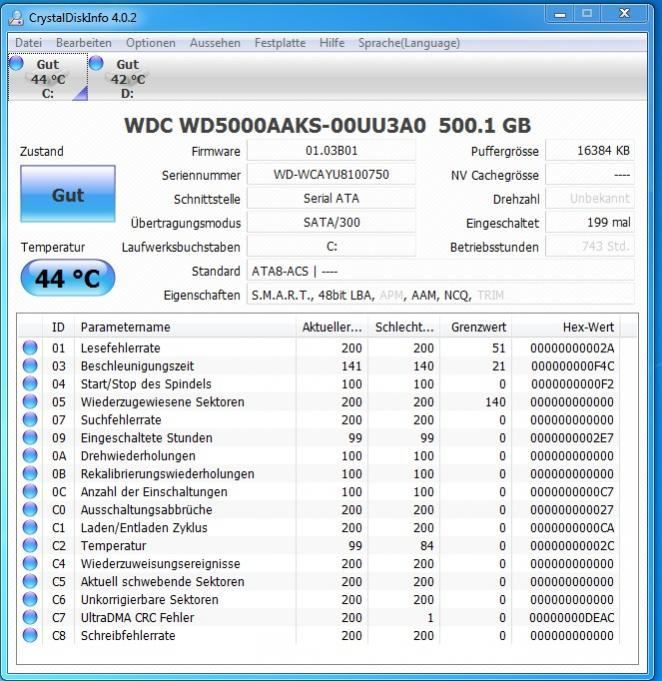Screen dimensions: 662x681
Task: Click status orb of Rekalibrierungswiederholungen row
Action: tap(30, 473)
